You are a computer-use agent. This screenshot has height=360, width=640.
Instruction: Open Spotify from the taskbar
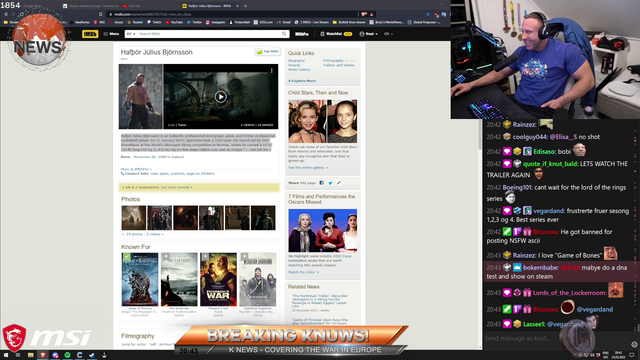pos(67,355)
